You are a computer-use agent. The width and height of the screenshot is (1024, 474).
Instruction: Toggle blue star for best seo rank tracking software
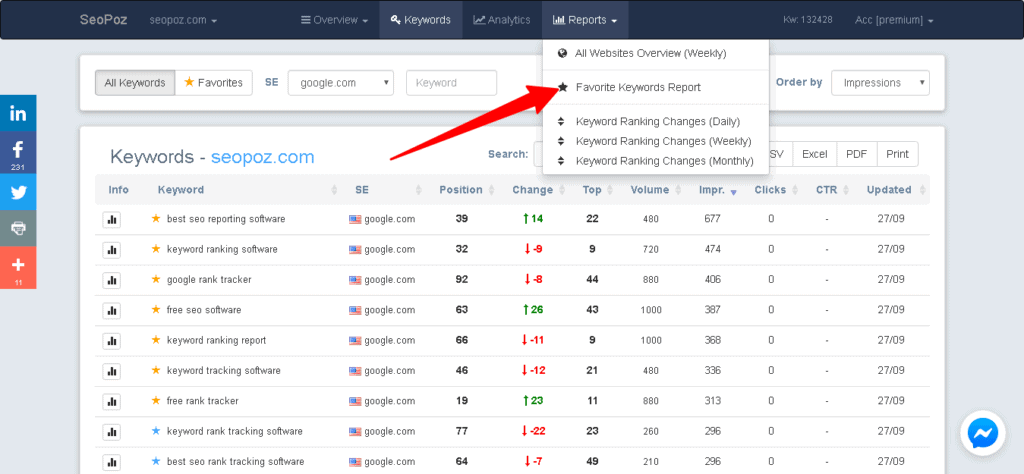pos(155,461)
